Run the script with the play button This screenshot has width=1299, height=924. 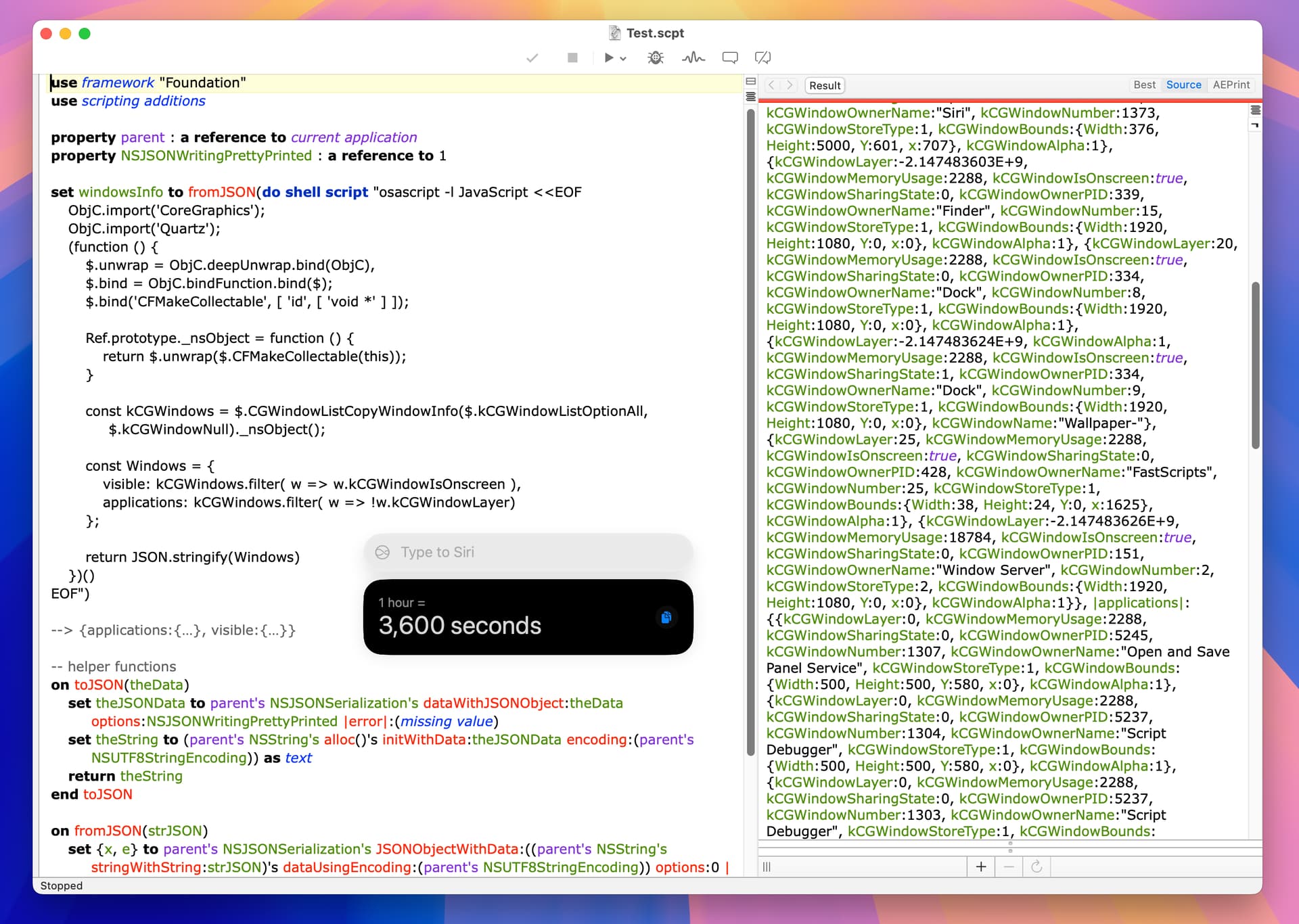coord(609,58)
